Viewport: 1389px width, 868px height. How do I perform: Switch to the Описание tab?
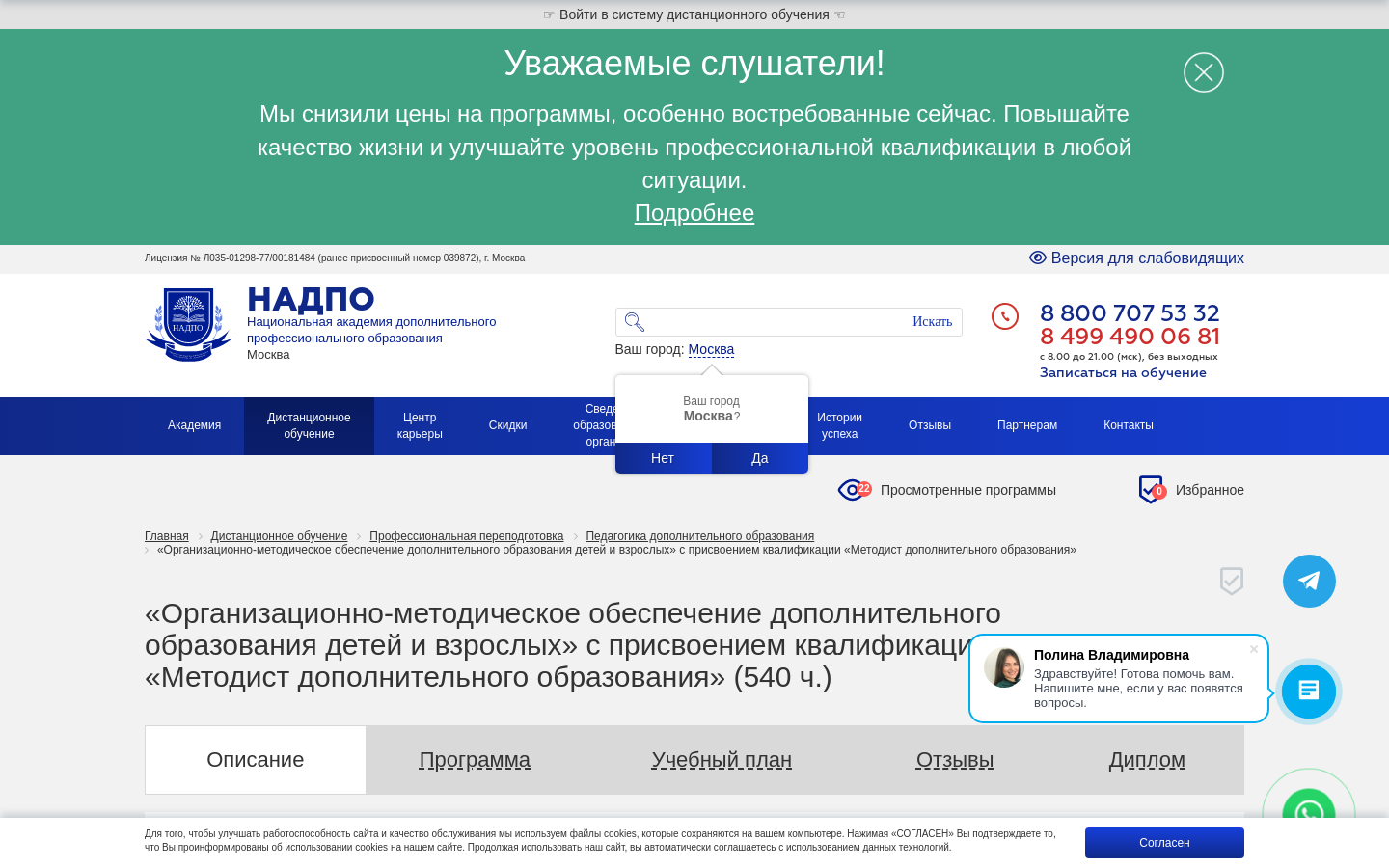(x=256, y=760)
